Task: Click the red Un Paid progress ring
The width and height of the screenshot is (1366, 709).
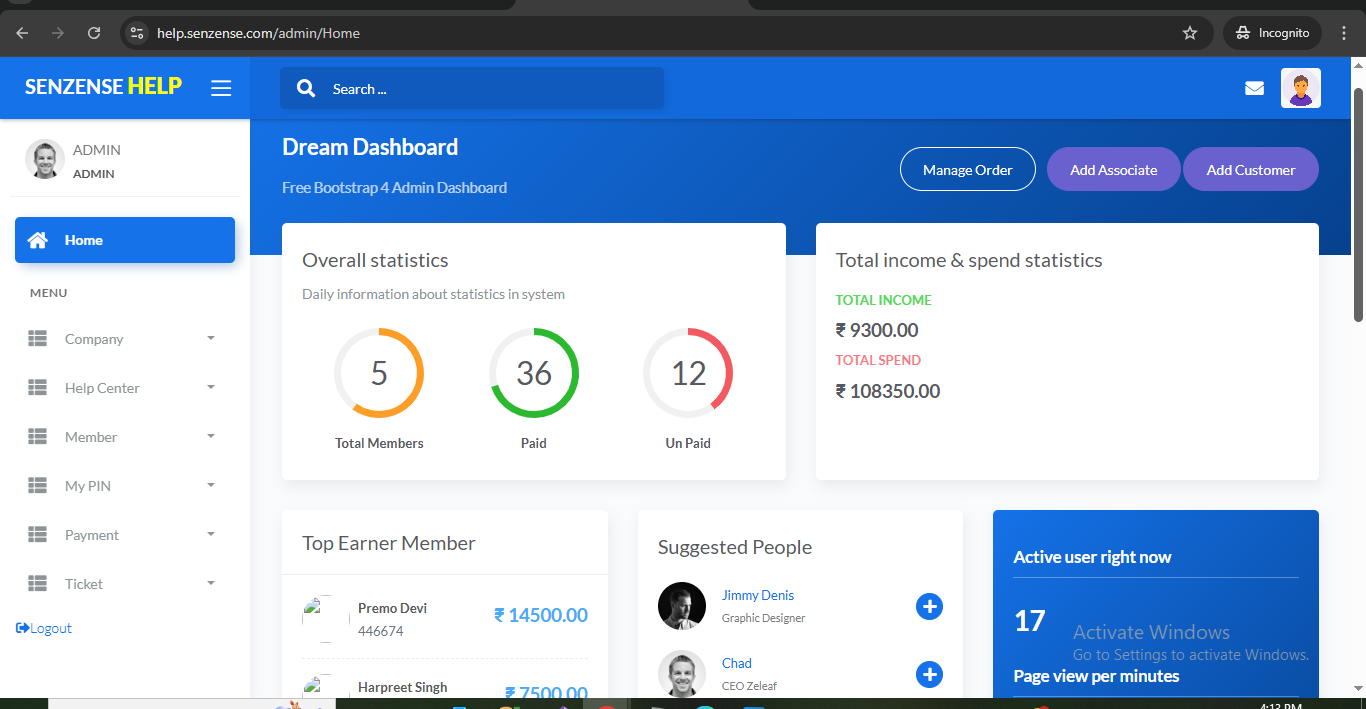Action: click(x=688, y=373)
